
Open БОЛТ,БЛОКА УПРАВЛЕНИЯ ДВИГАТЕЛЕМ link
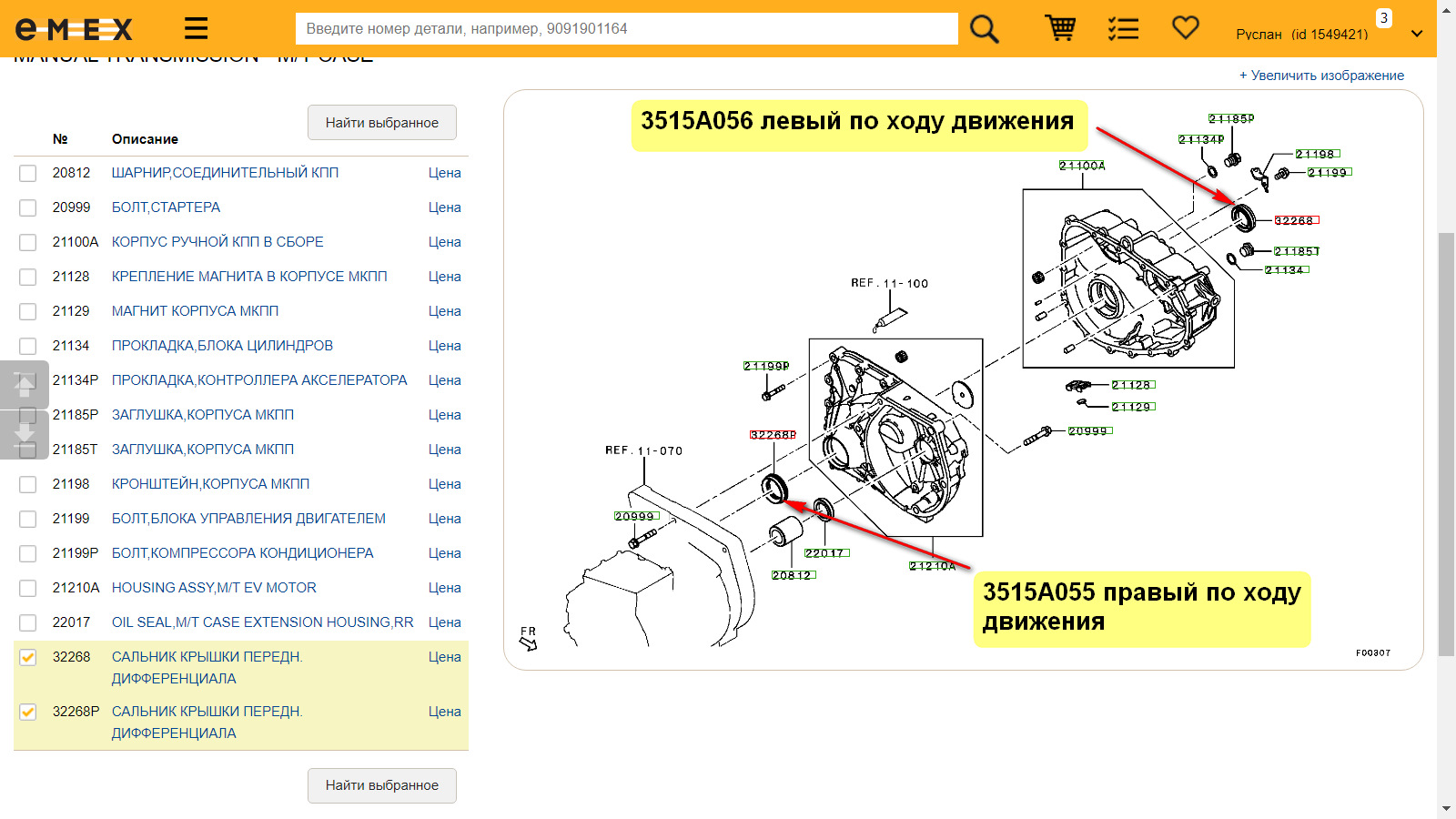[x=248, y=519]
